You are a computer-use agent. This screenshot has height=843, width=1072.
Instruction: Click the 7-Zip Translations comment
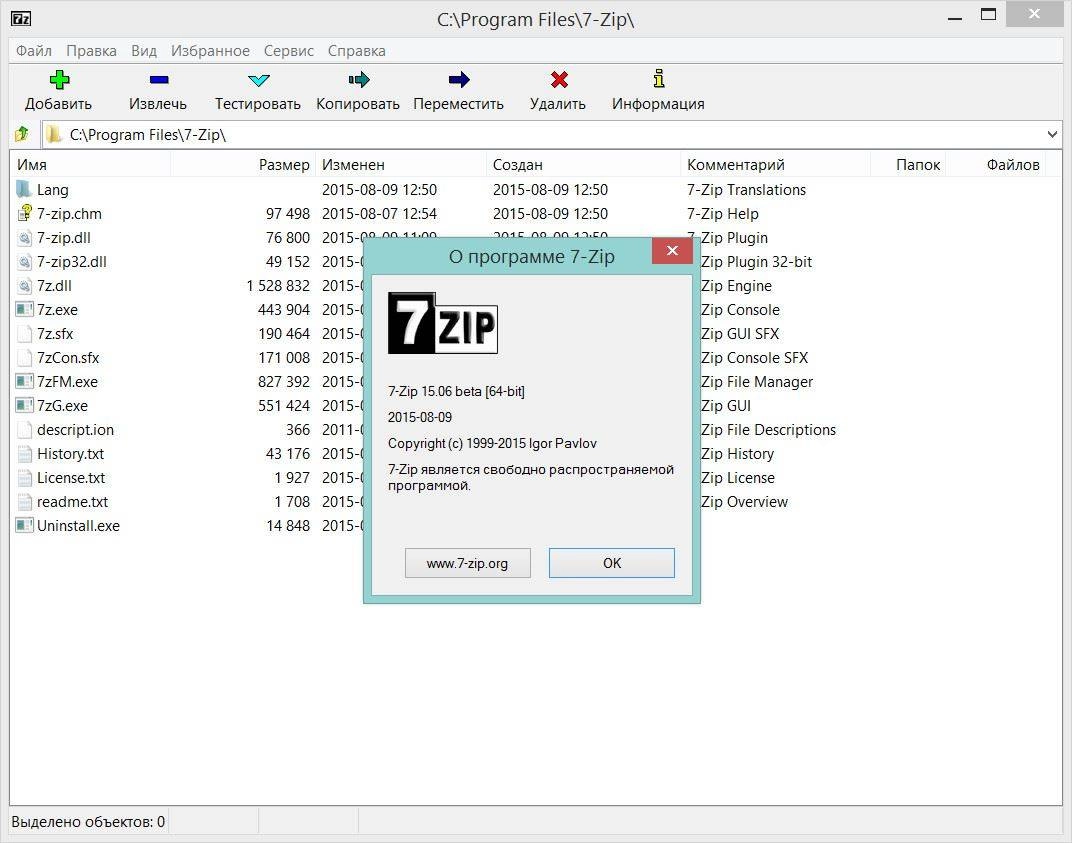[747, 189]
